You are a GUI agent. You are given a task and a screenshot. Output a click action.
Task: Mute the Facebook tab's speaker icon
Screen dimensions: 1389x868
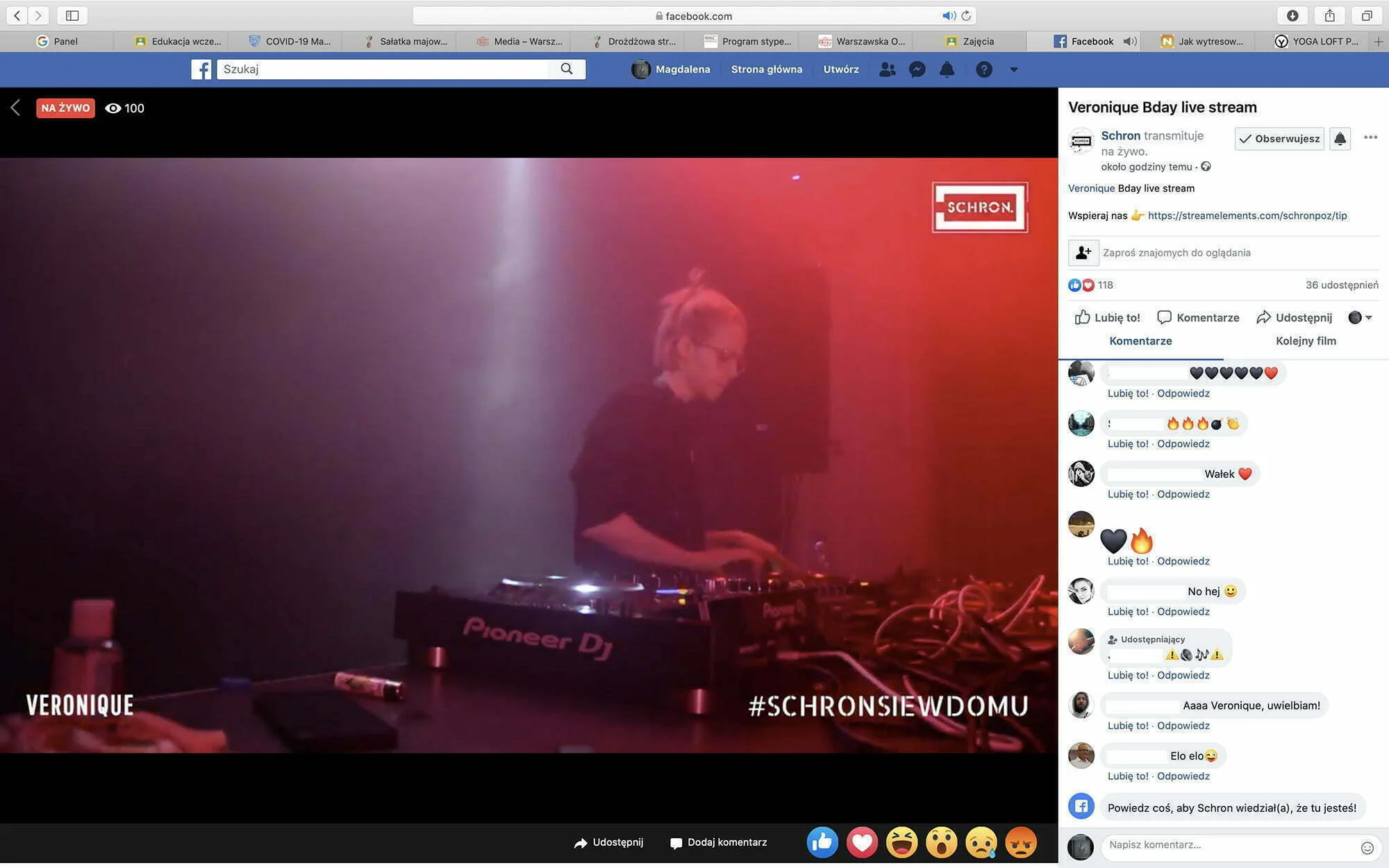(1130, 42)
